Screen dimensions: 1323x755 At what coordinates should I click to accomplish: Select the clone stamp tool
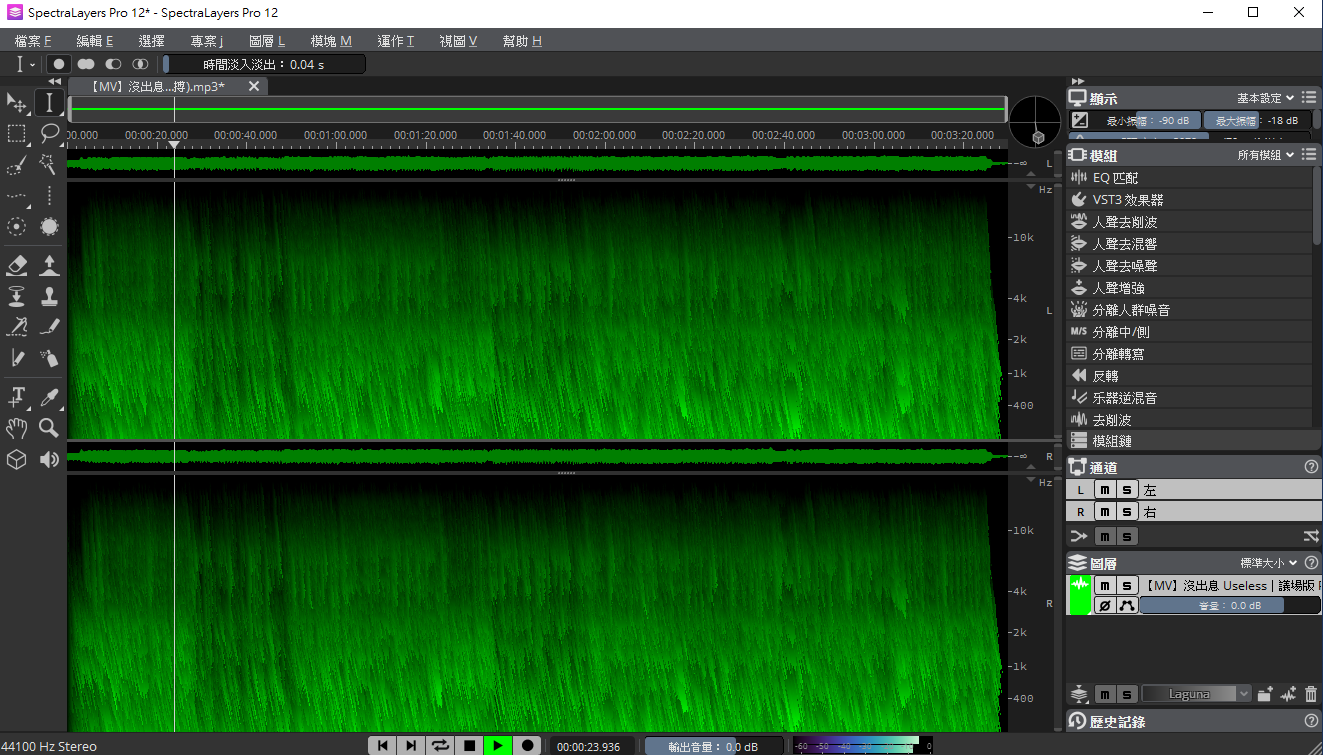pos(49,296)
